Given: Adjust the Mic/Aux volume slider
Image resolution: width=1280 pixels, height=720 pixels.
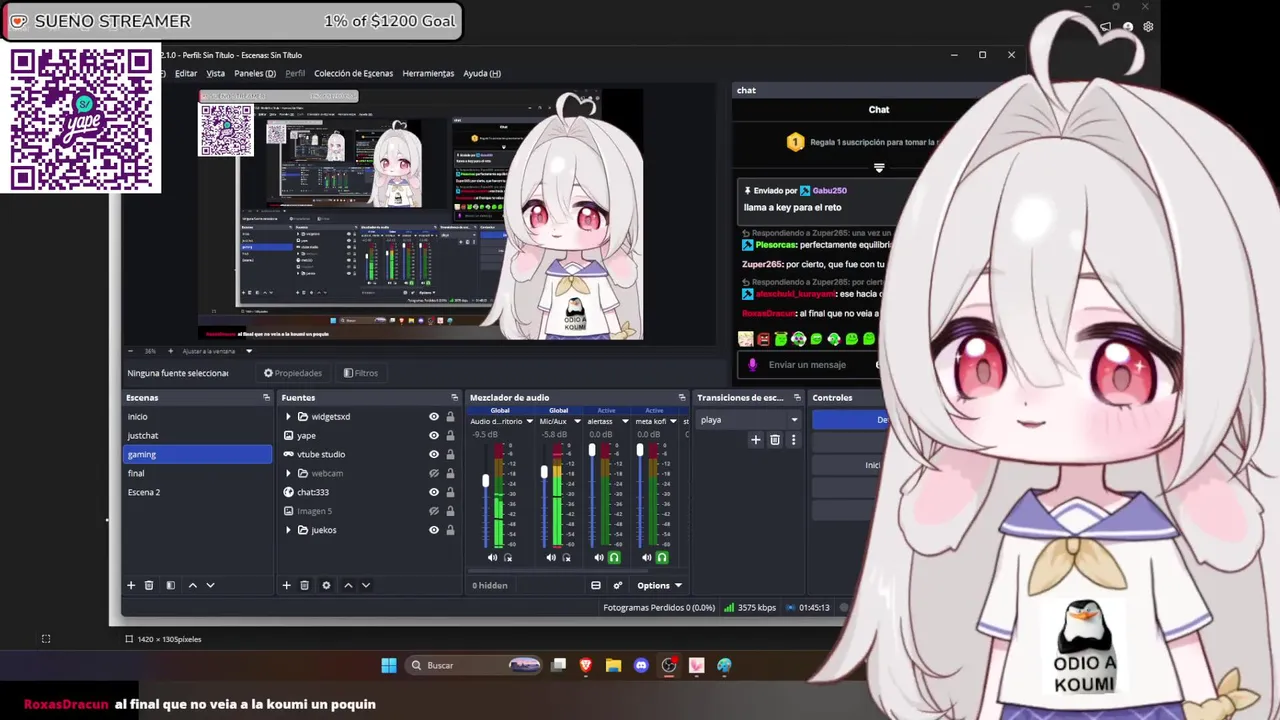Looking at the screenshot, I should [544, 471].
